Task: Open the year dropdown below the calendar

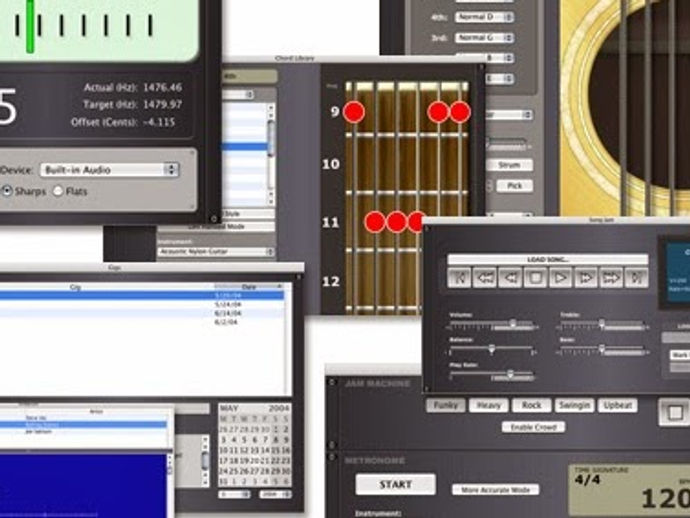Action: pyautogui.click(x=275, y=494)
